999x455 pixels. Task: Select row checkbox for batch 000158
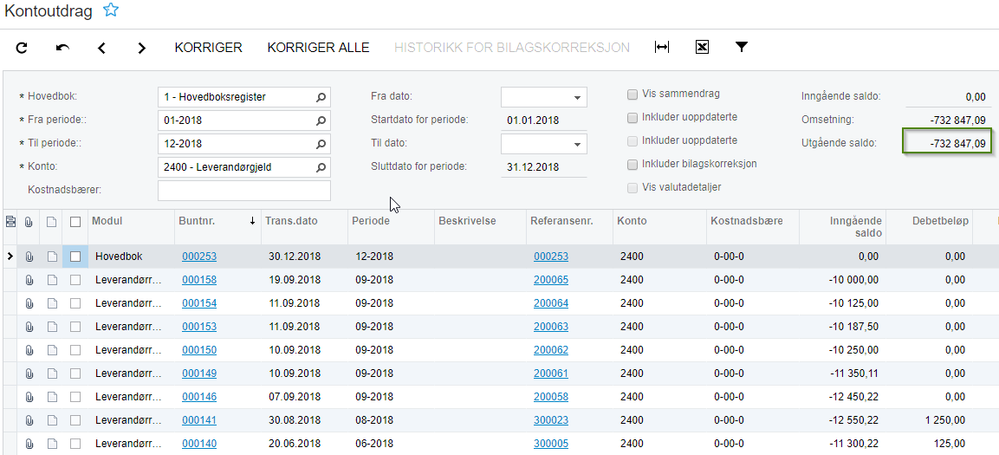pos(75,280)
